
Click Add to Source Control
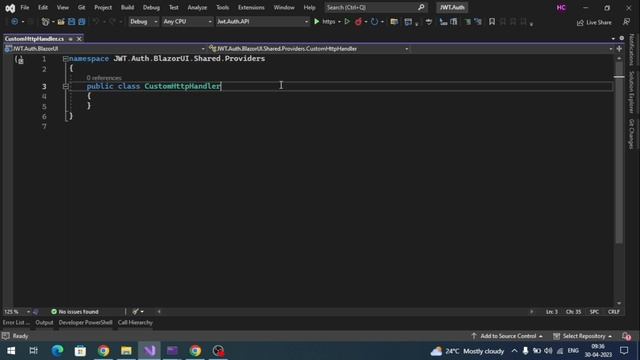508,336
